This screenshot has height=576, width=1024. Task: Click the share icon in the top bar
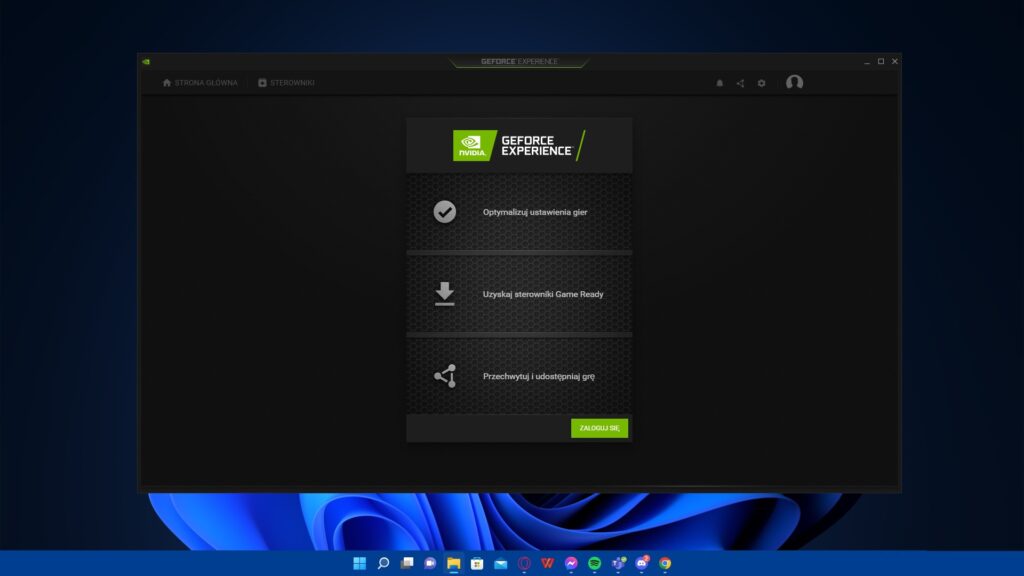(x=740, y=83)
